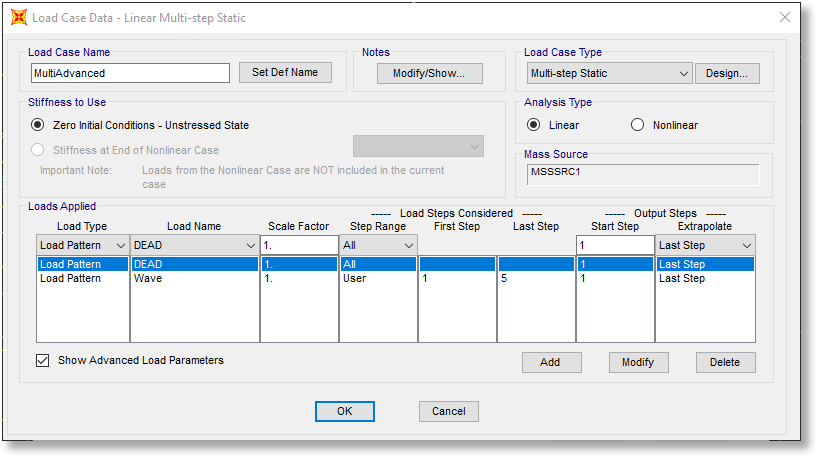The height and width of the screenshot is (457, 817).
Task: Click the Scale Factor input field
Action: [x=298, y=245]
